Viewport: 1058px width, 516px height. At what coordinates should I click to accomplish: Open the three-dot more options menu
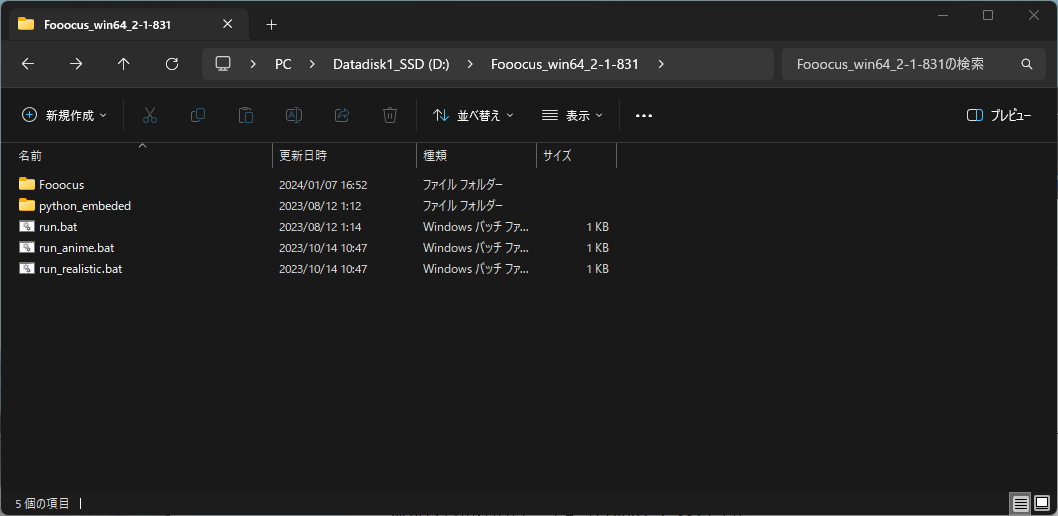pyautogui.click(x=644, y=115)
